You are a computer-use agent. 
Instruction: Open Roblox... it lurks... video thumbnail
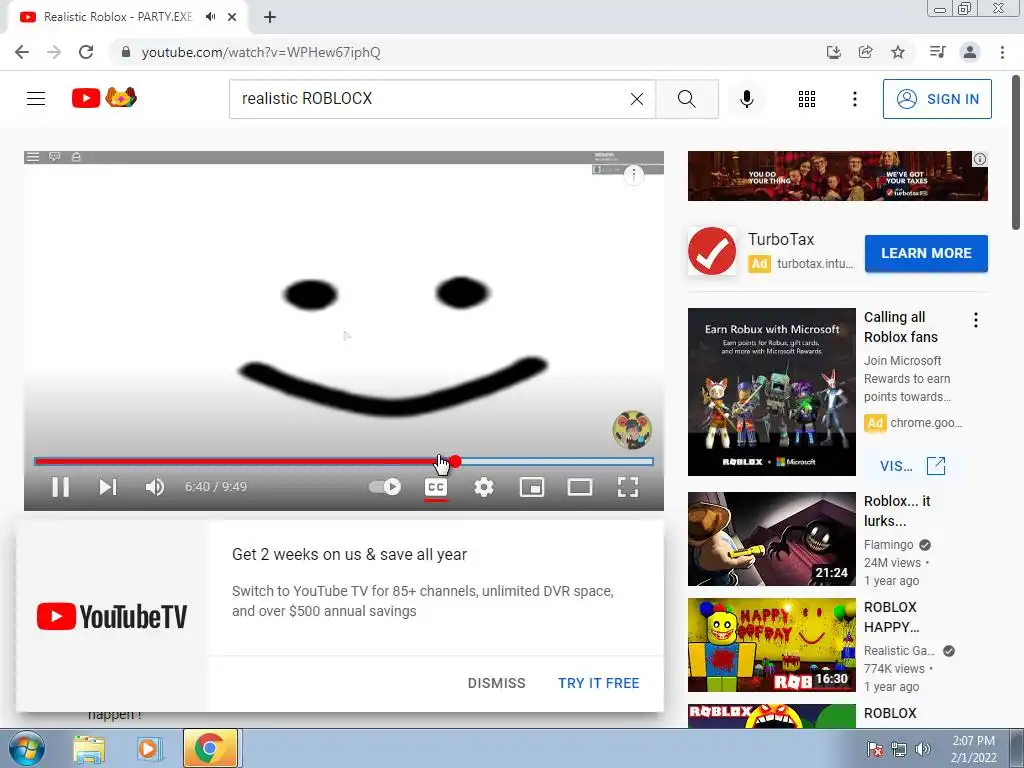pos(771,539)
